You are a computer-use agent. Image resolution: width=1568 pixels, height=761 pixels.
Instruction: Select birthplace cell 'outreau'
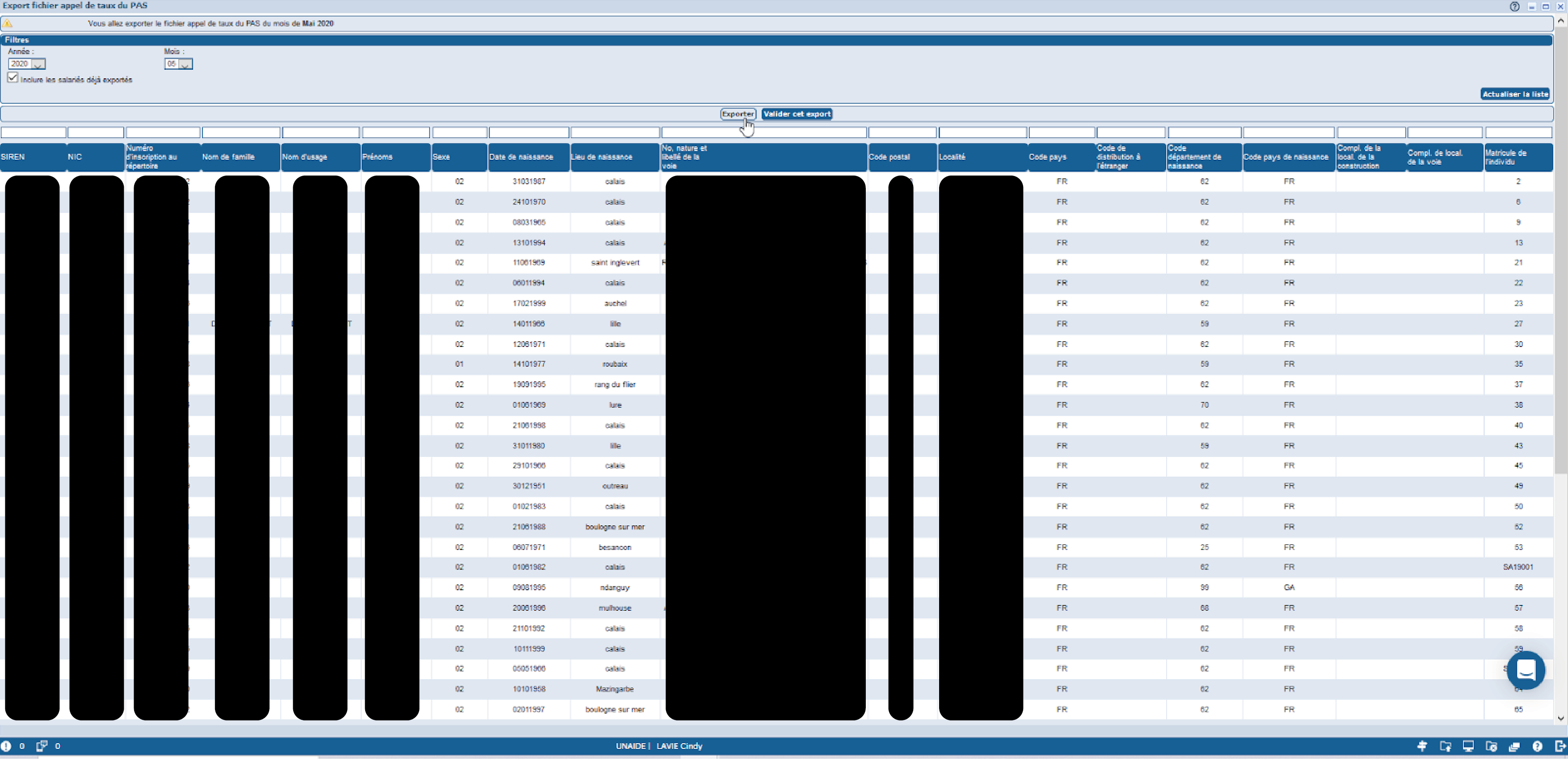(615, 486)
